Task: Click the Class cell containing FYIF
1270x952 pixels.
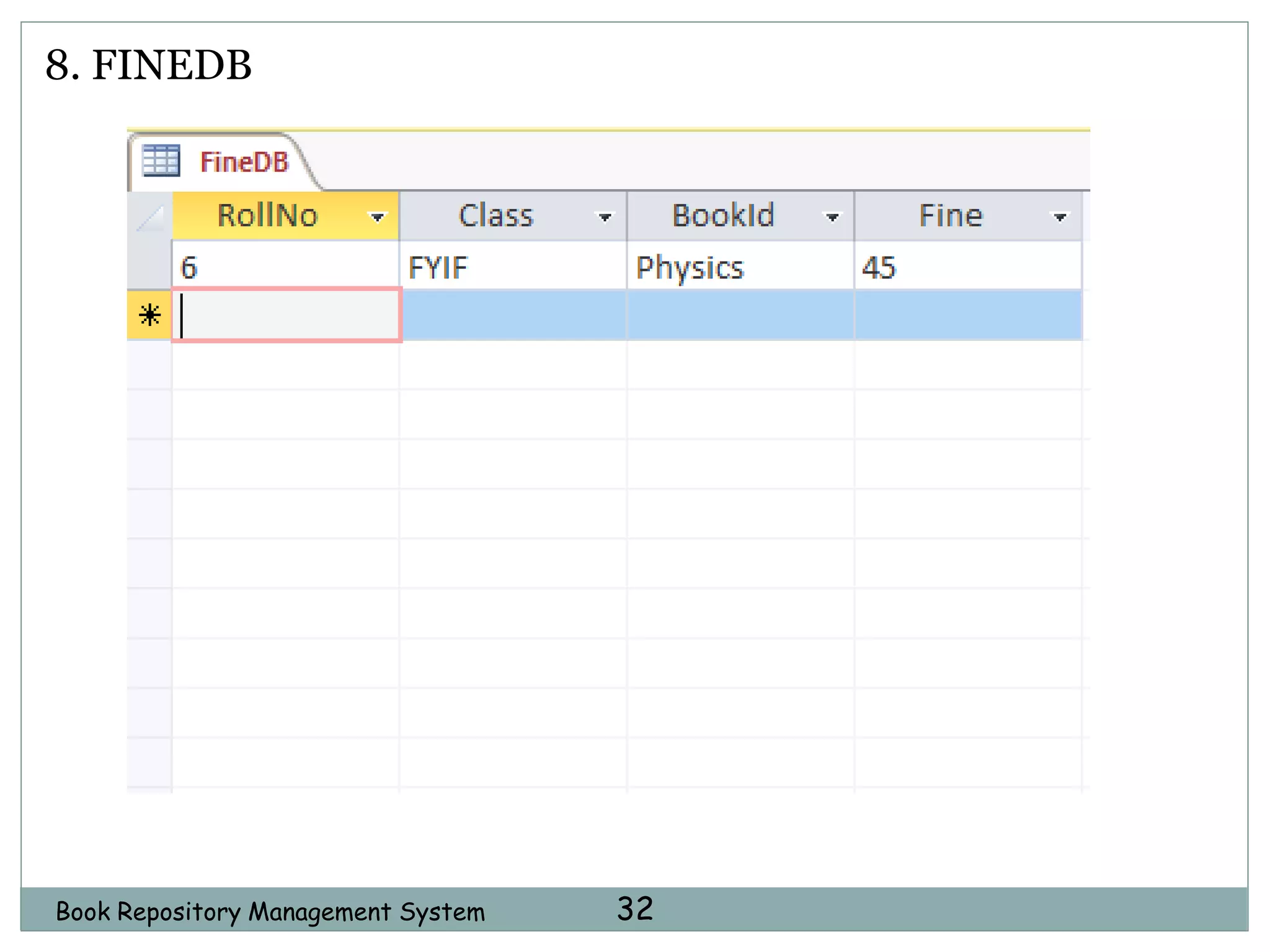Action: pyautogui.click(x=513, y=266)
